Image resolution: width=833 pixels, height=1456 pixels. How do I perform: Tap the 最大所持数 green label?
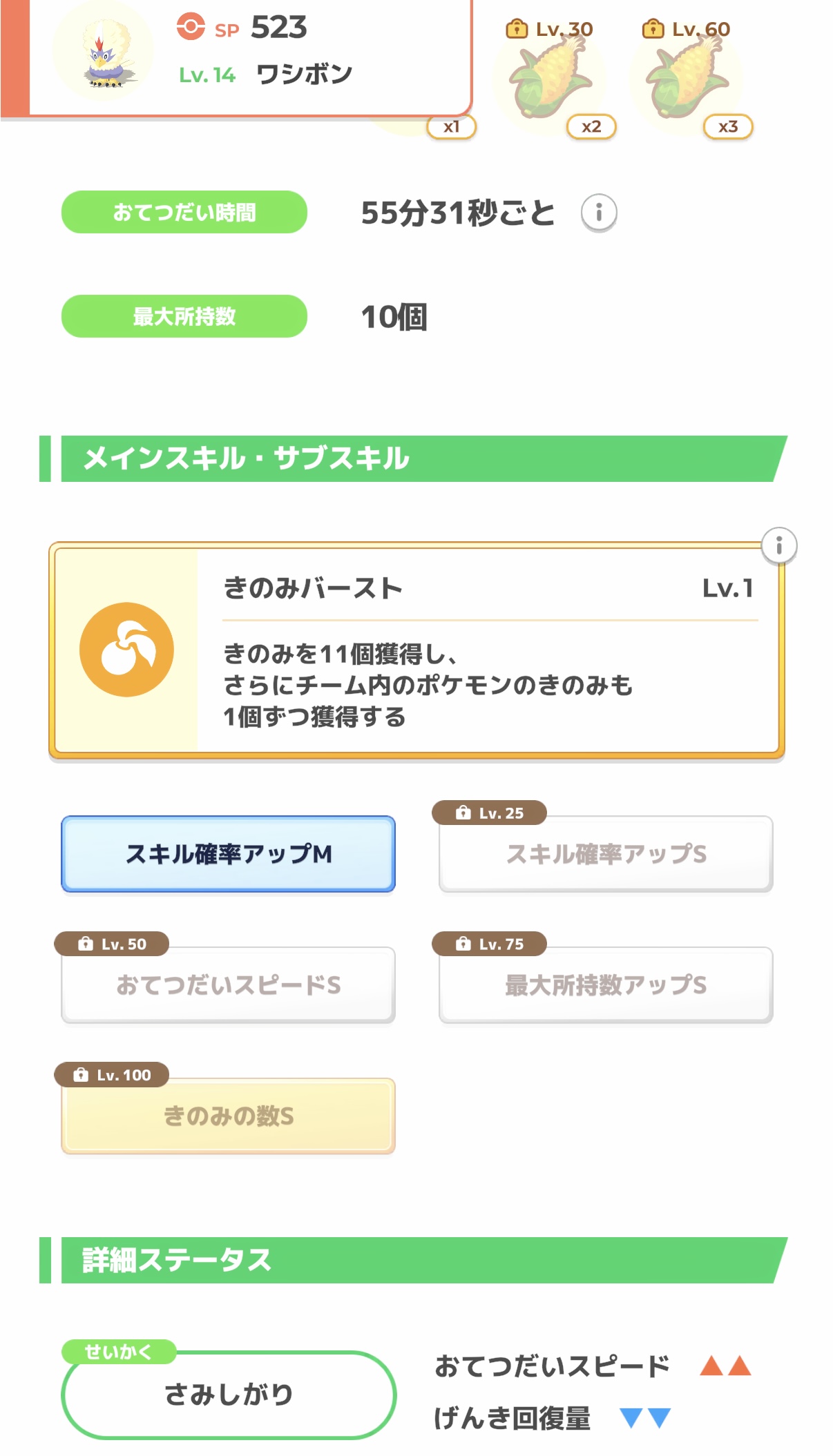(x=184, y=317)
